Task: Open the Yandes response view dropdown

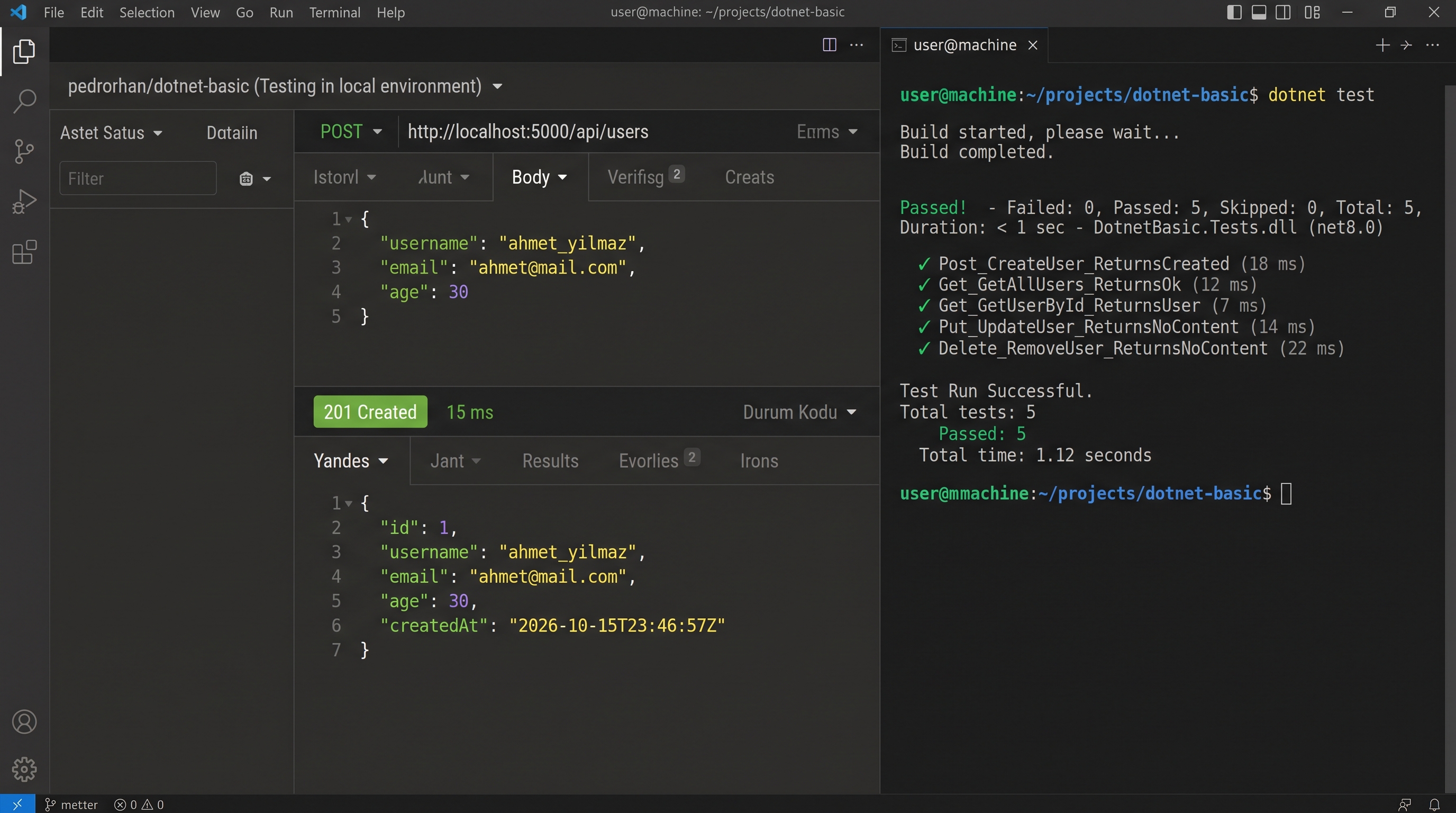Action: click(x=351, y=461)
